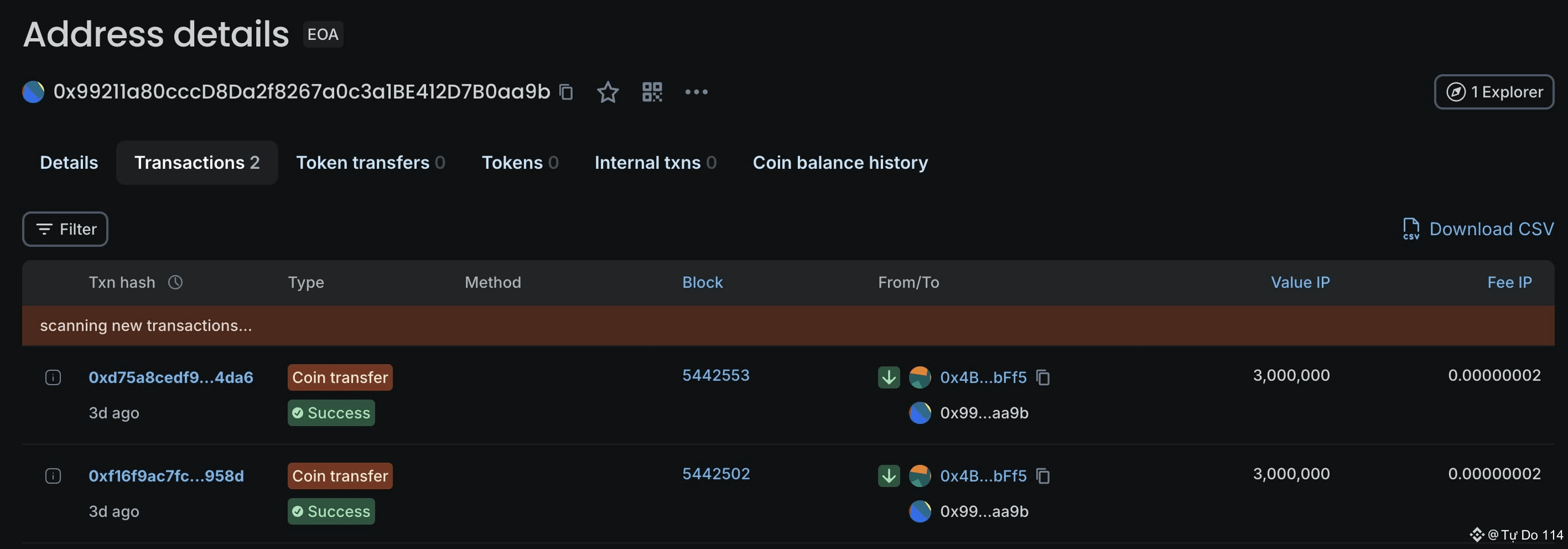Image resolution: width=1568 pixels, height=549 pixels.
Task: Open the Filter button
Action: 65,229
